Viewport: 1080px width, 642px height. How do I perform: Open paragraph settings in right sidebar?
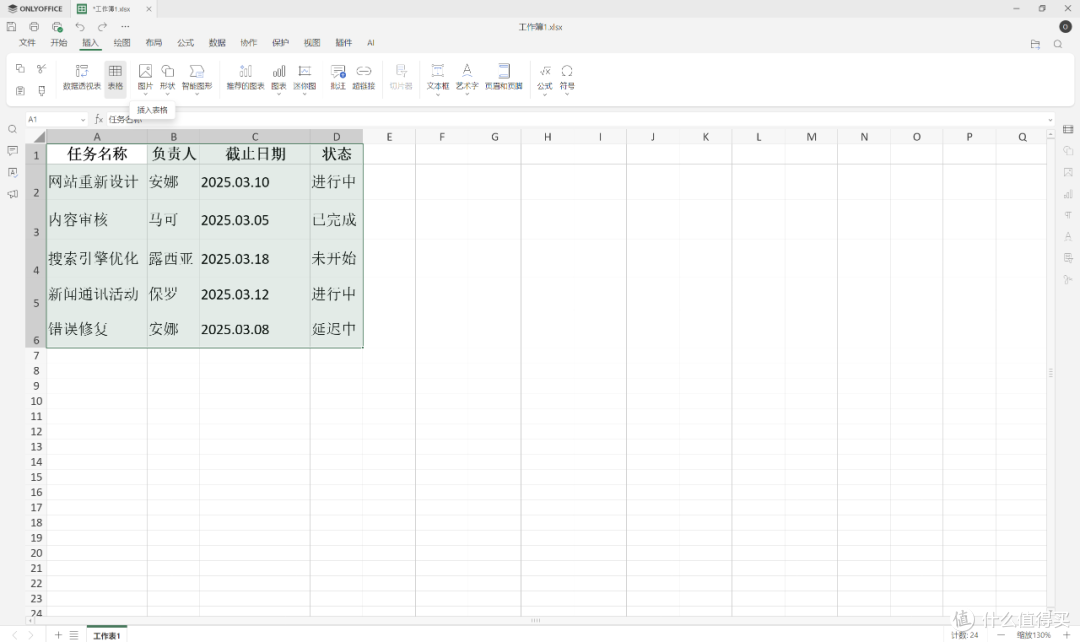[x=1068, y=216]
